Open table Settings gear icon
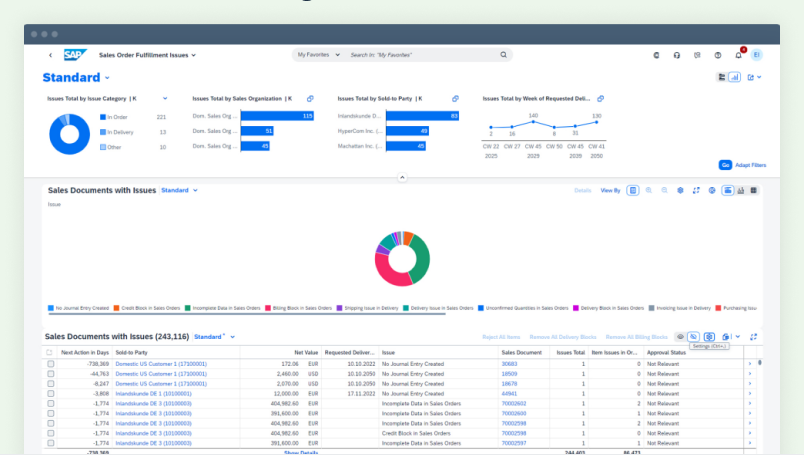804x455 pixels. pyautogui.click(x=709, y=337)
